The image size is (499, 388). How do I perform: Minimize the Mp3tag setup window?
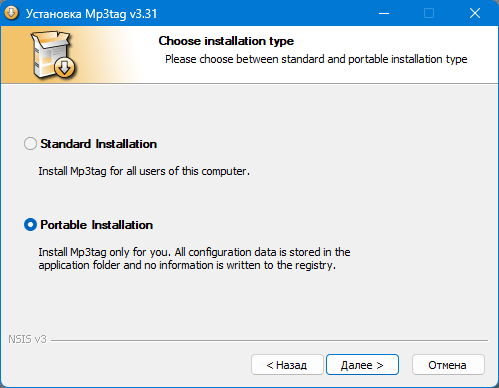coord(384,13)
